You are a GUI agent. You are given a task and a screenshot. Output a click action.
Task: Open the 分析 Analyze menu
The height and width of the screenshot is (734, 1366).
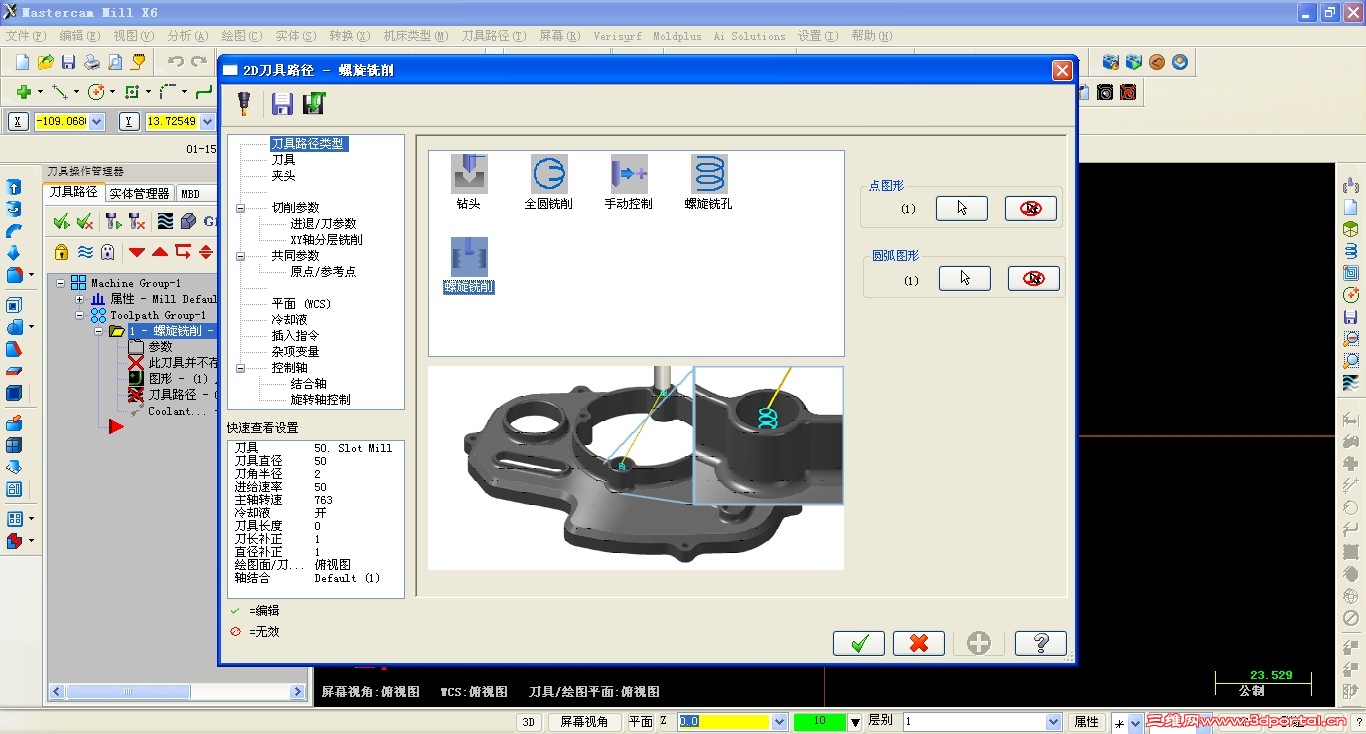tap(188, 36)
